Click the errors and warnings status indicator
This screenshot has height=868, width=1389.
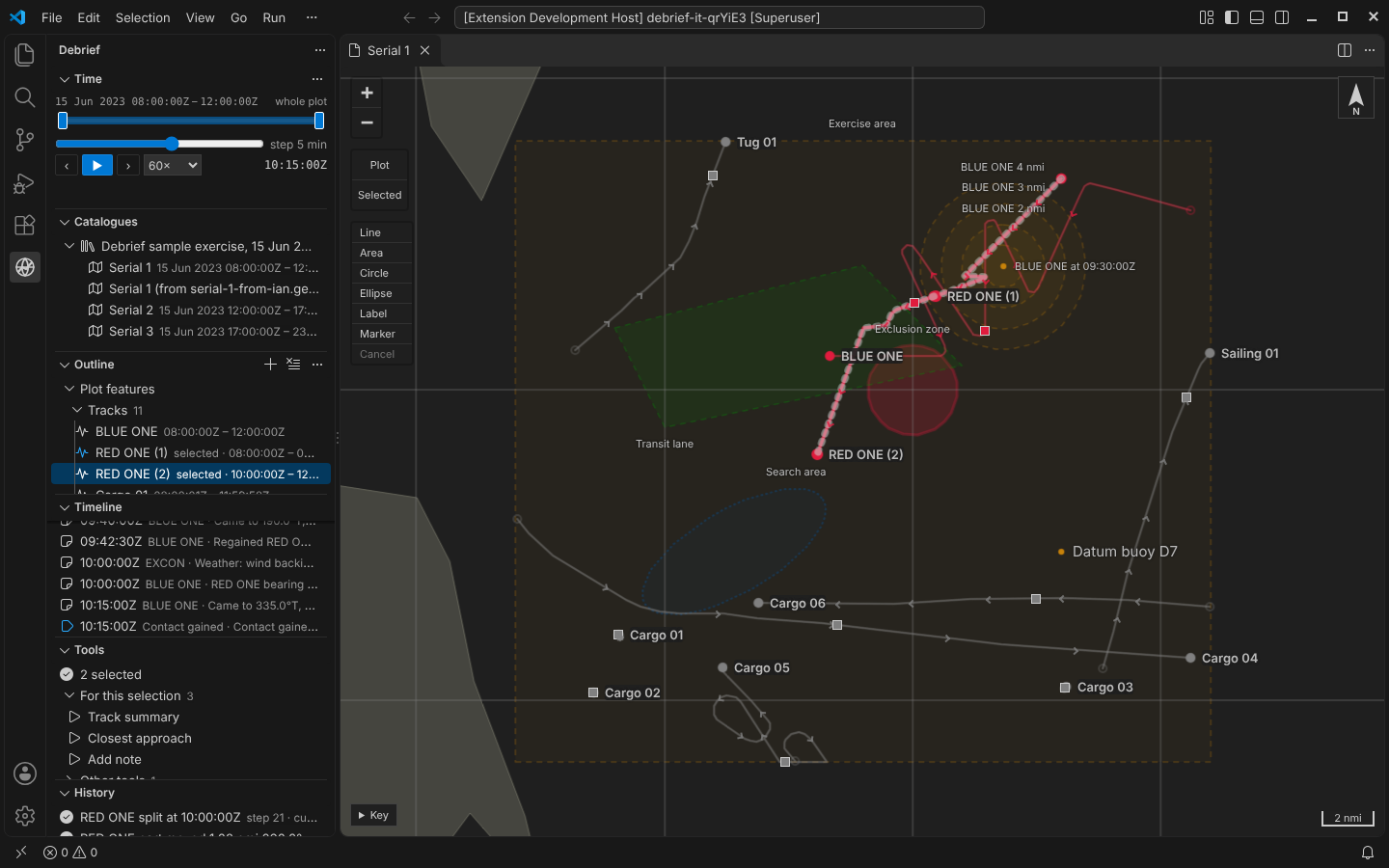pos(70,853)
